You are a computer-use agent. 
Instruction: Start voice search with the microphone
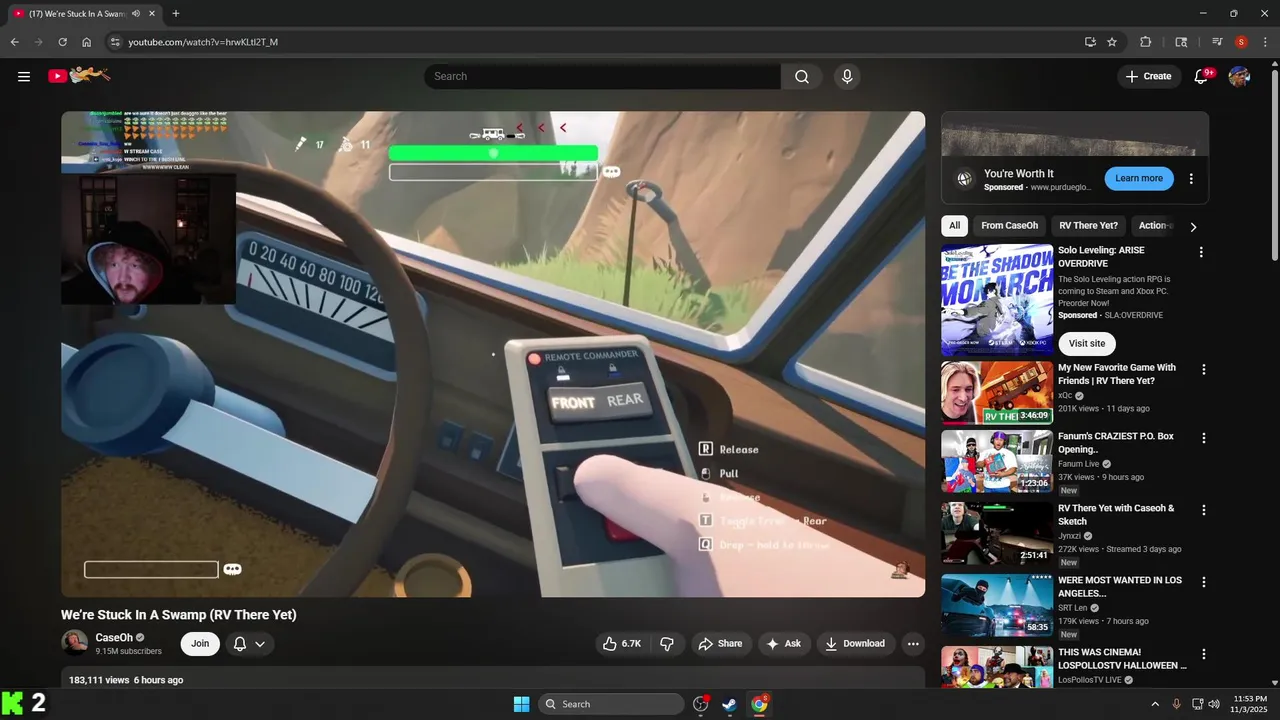(x=847, y=76)
